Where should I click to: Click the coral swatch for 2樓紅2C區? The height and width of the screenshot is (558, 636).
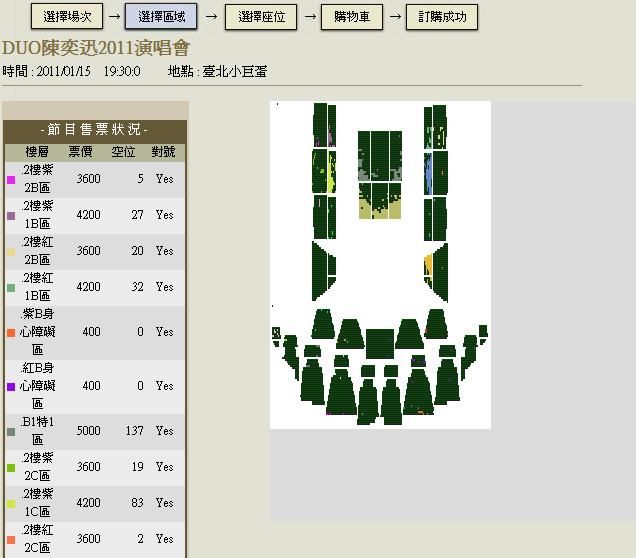pyautogui.click(x=11, y=540)
